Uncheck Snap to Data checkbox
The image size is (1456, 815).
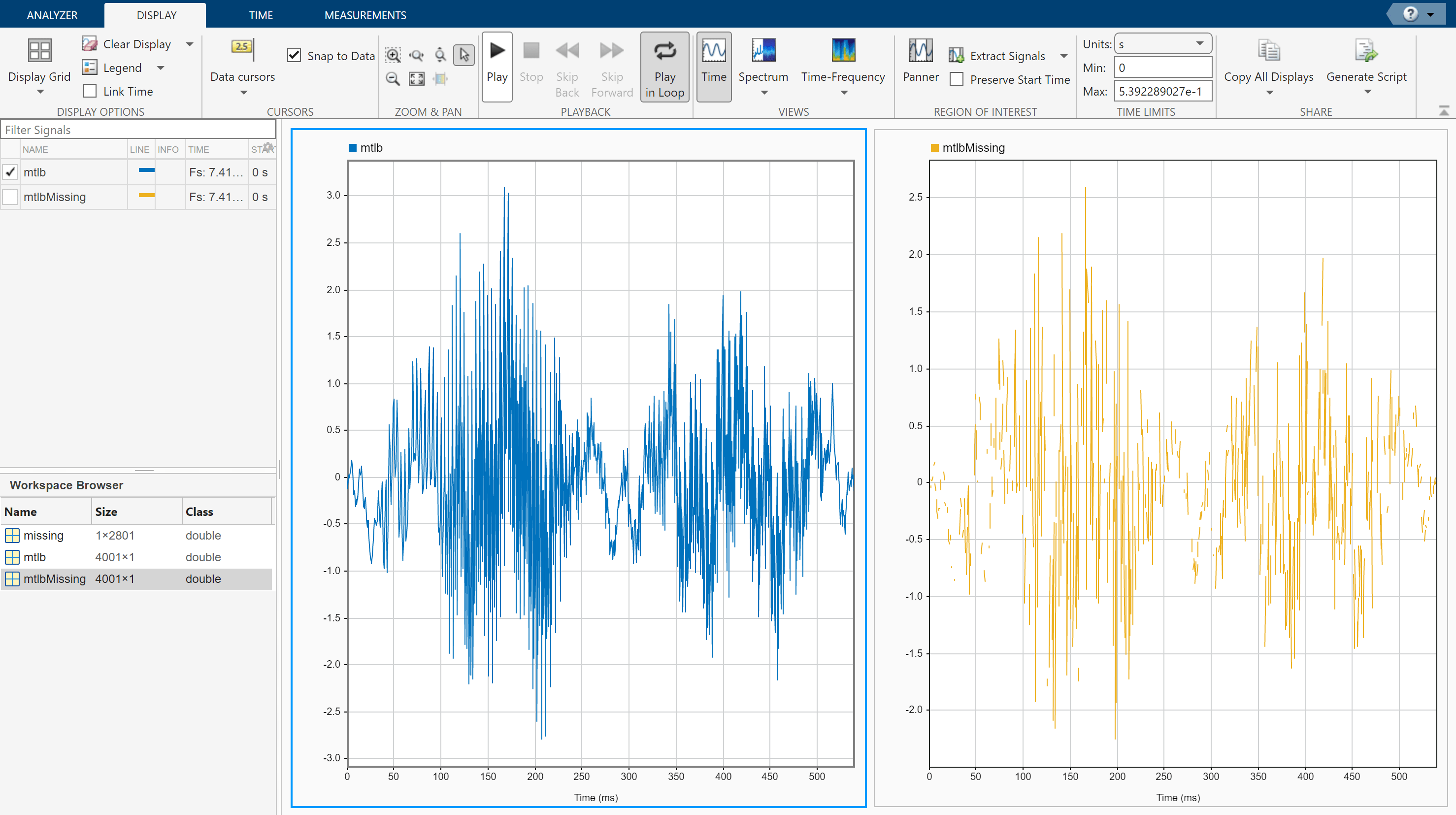tap(294, 55)
